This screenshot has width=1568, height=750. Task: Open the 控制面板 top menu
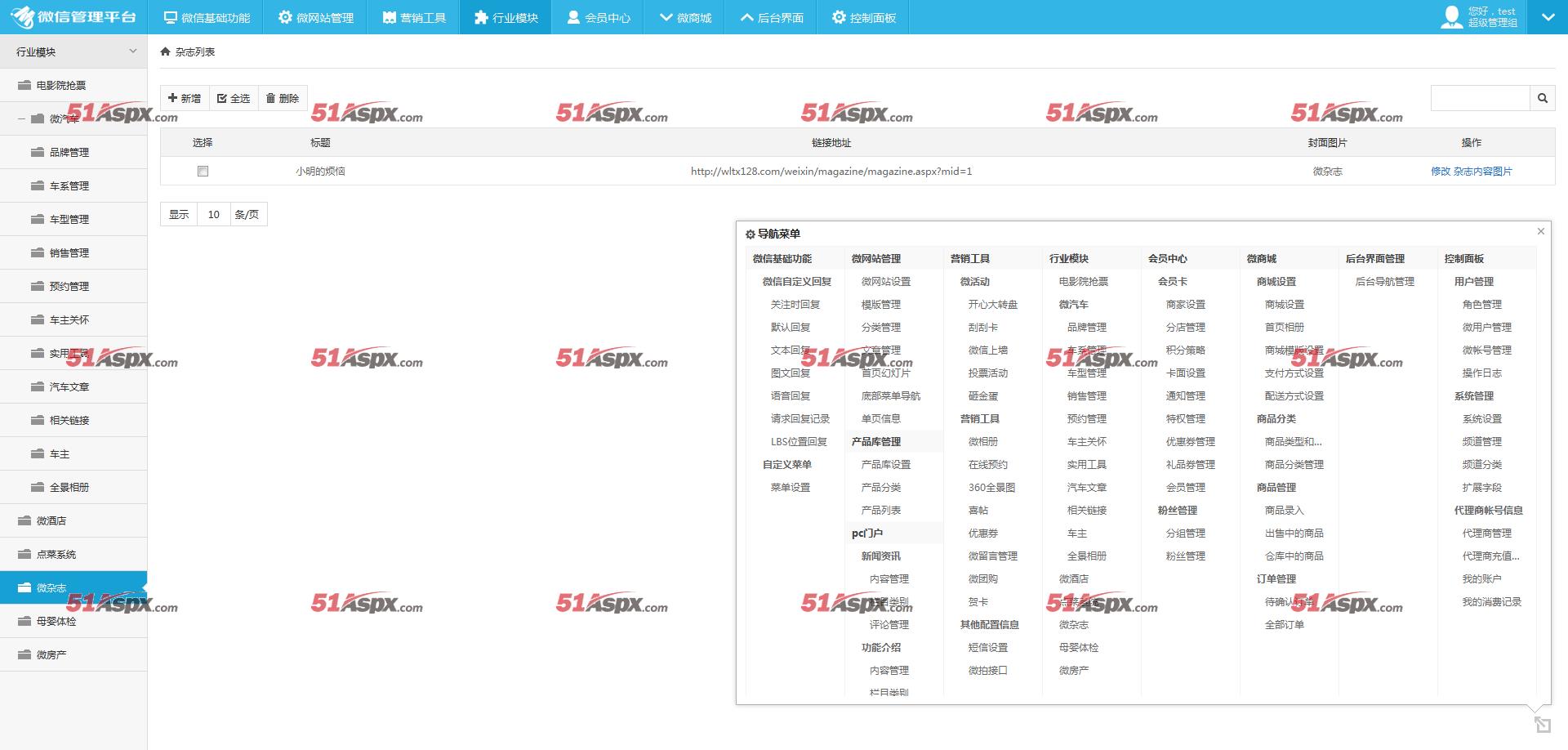864,17
